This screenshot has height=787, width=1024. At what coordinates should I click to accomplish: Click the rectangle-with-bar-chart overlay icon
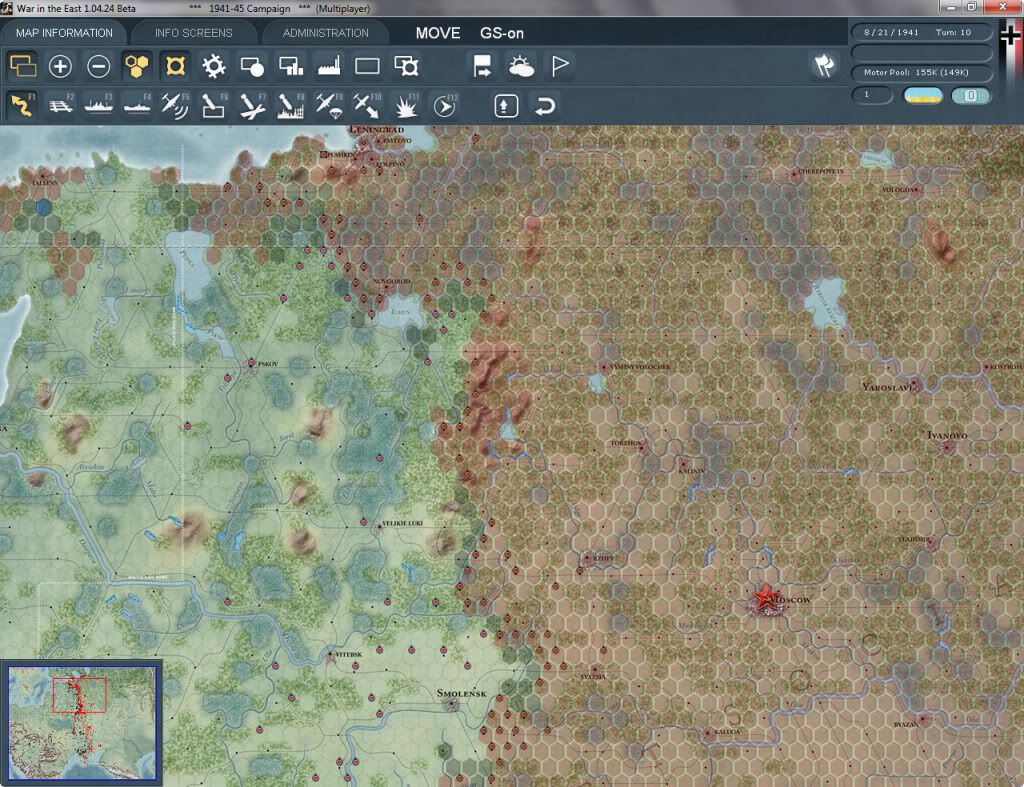point(291,66)
